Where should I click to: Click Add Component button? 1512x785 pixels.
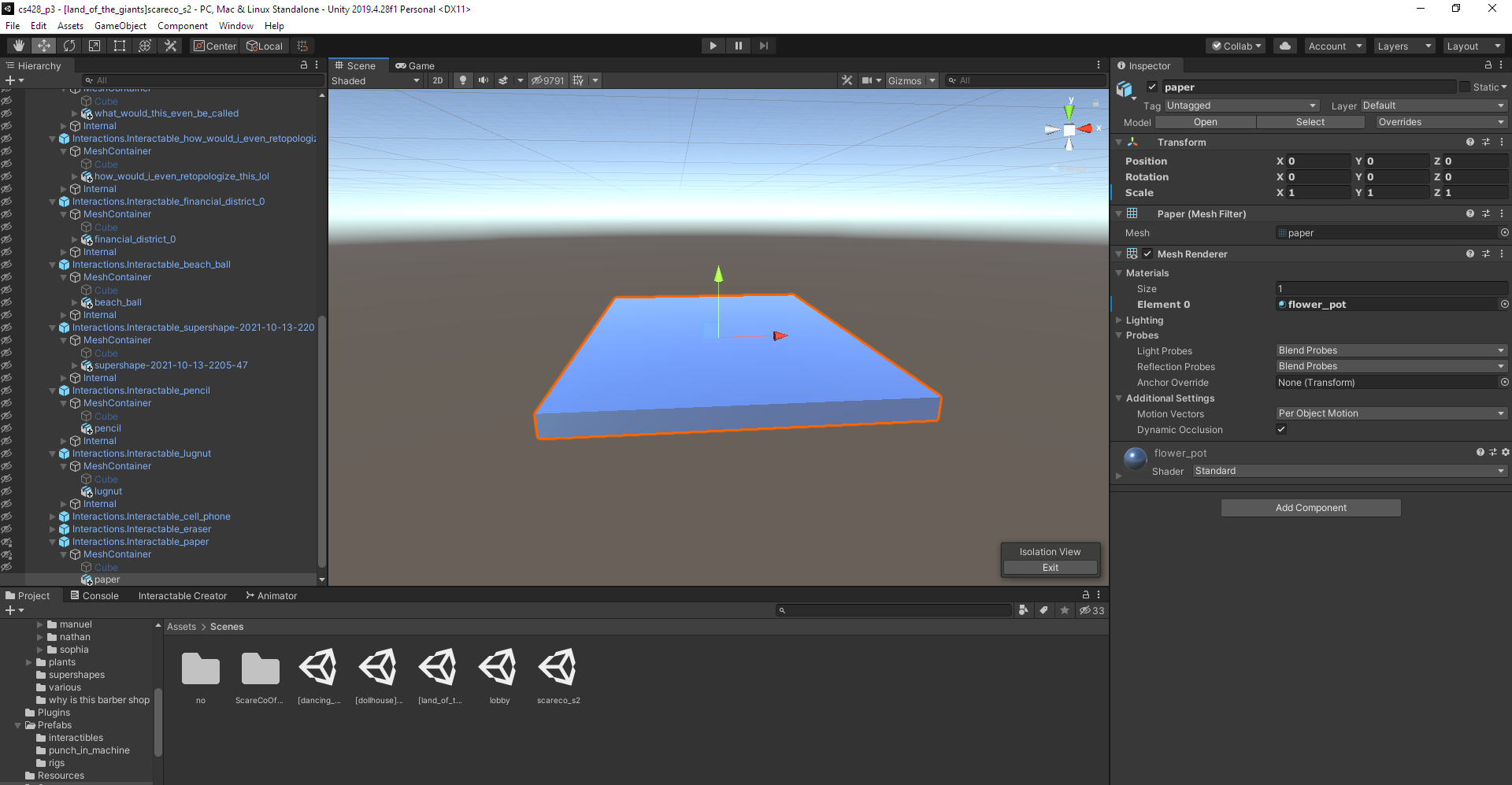(1310, 508)
